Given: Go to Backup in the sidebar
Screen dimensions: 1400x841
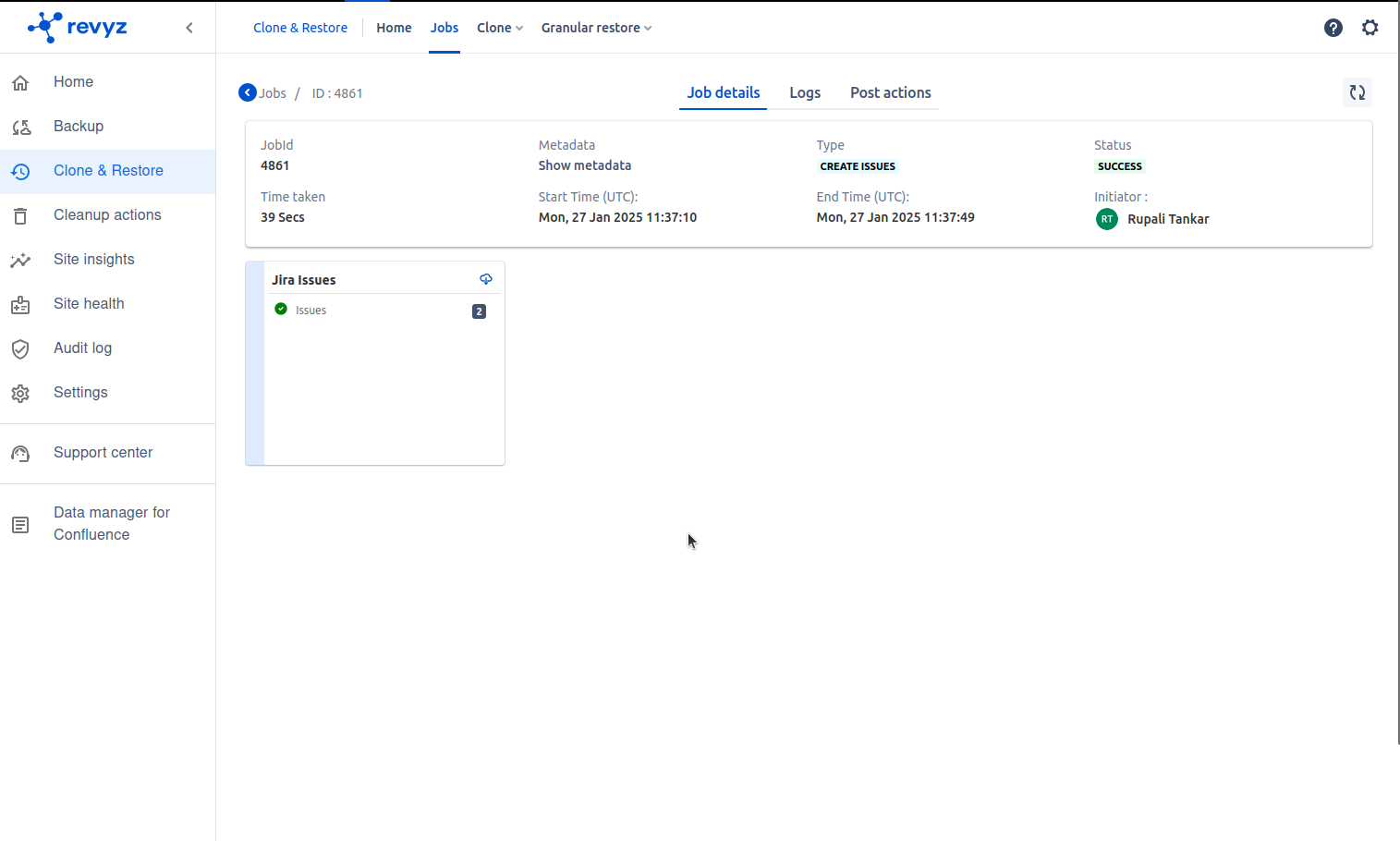Looking at the screenshot, I should point(79,127).
